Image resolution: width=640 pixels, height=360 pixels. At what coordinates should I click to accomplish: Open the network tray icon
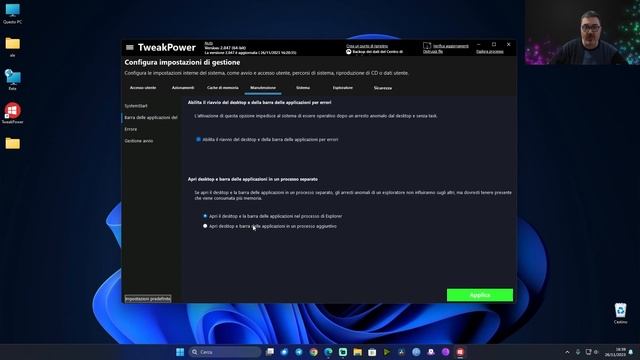(x=588, y=352)
